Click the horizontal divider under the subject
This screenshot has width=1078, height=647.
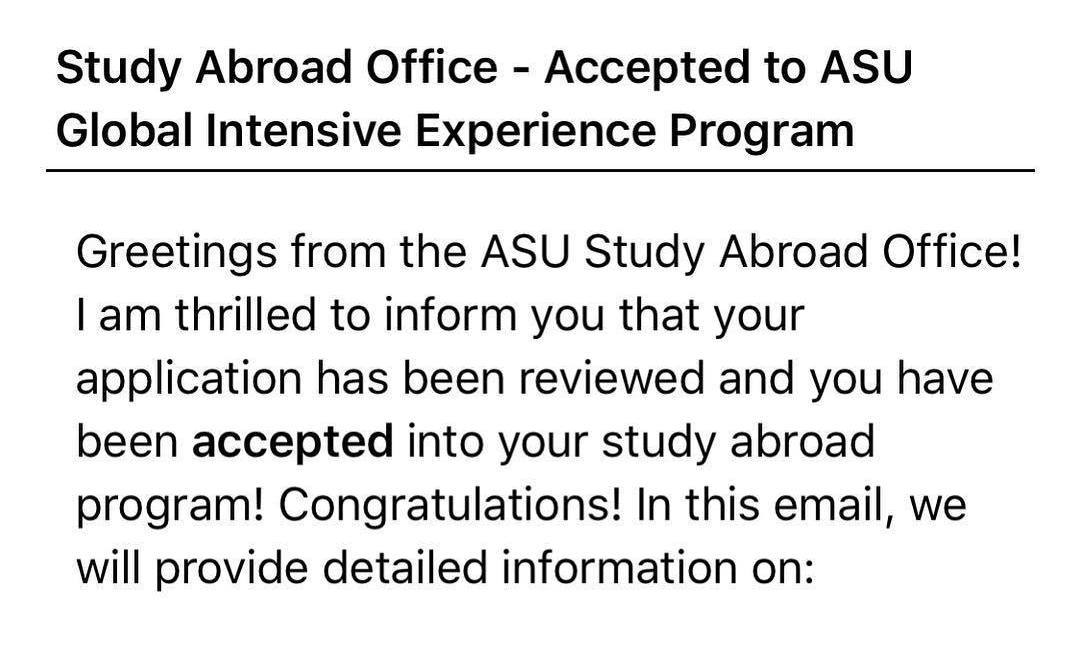point(540,169)
